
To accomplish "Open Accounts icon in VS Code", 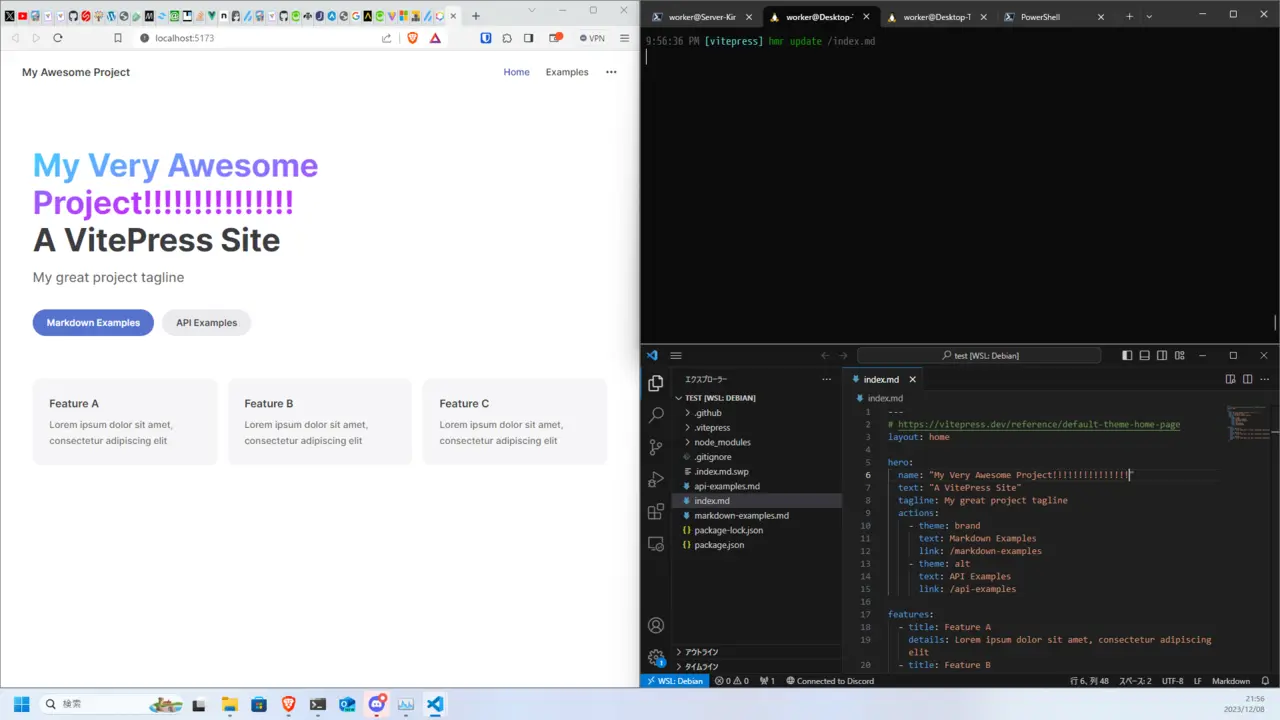I will pyautogui.click(x=656, y=626).
